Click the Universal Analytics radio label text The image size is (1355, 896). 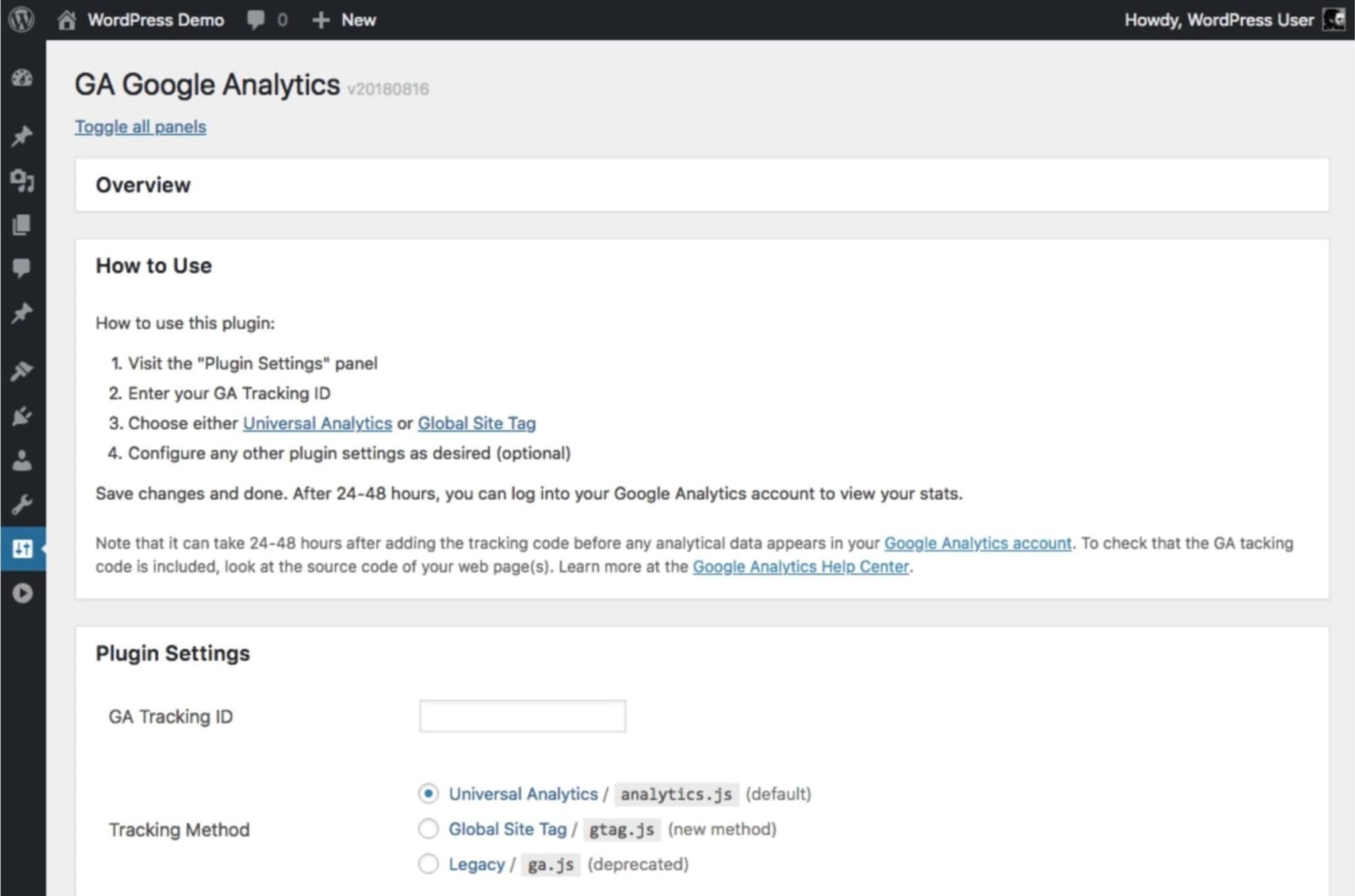click(x=523, y=794)
